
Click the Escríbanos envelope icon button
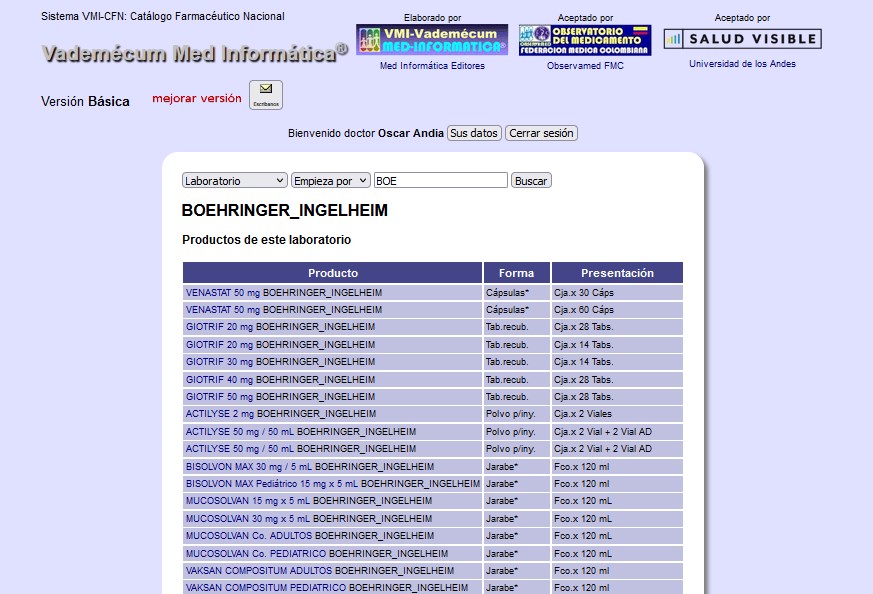266,95
